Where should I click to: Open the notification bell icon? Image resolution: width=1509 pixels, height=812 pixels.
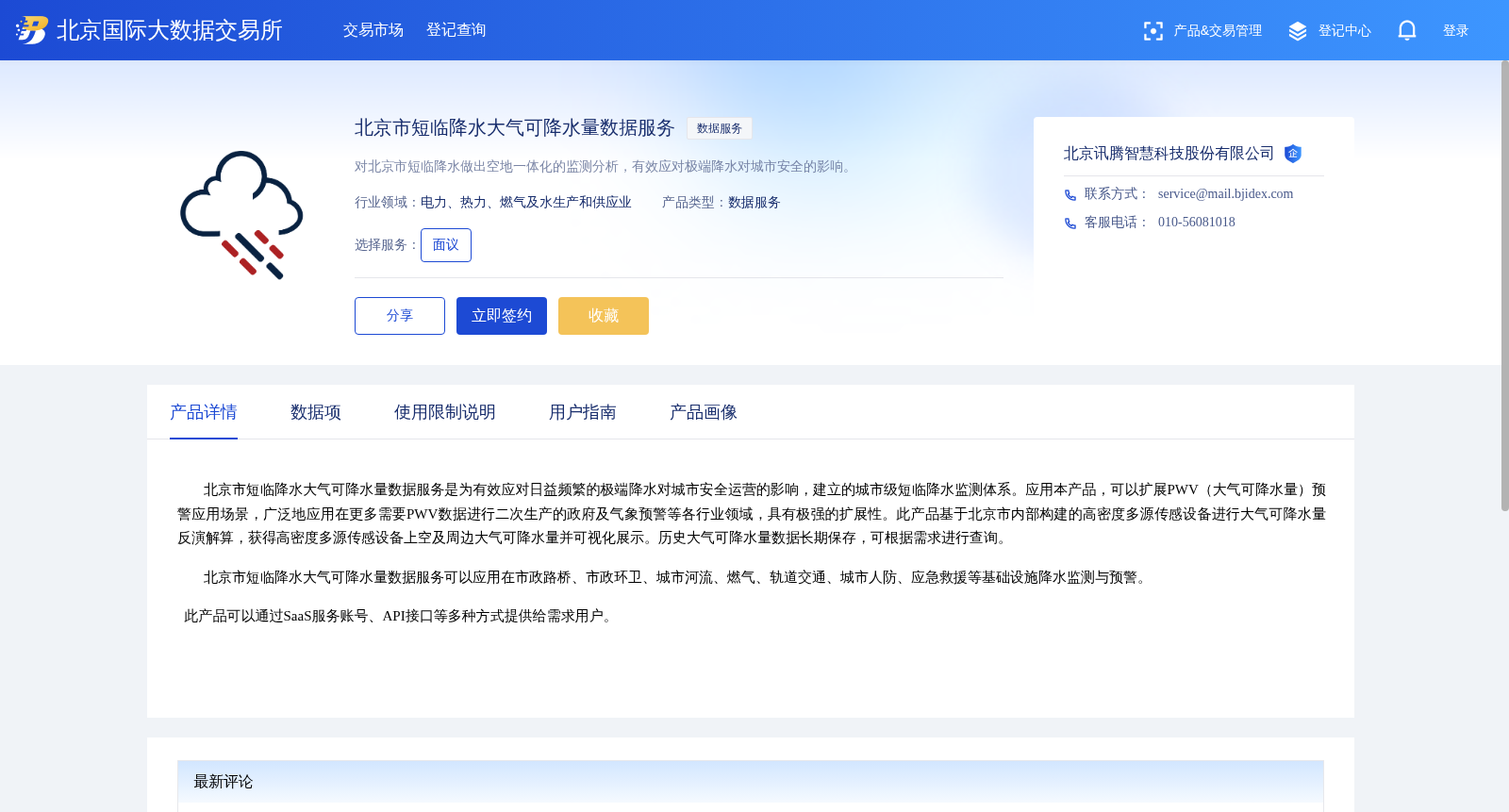(x=1407, y=30)
